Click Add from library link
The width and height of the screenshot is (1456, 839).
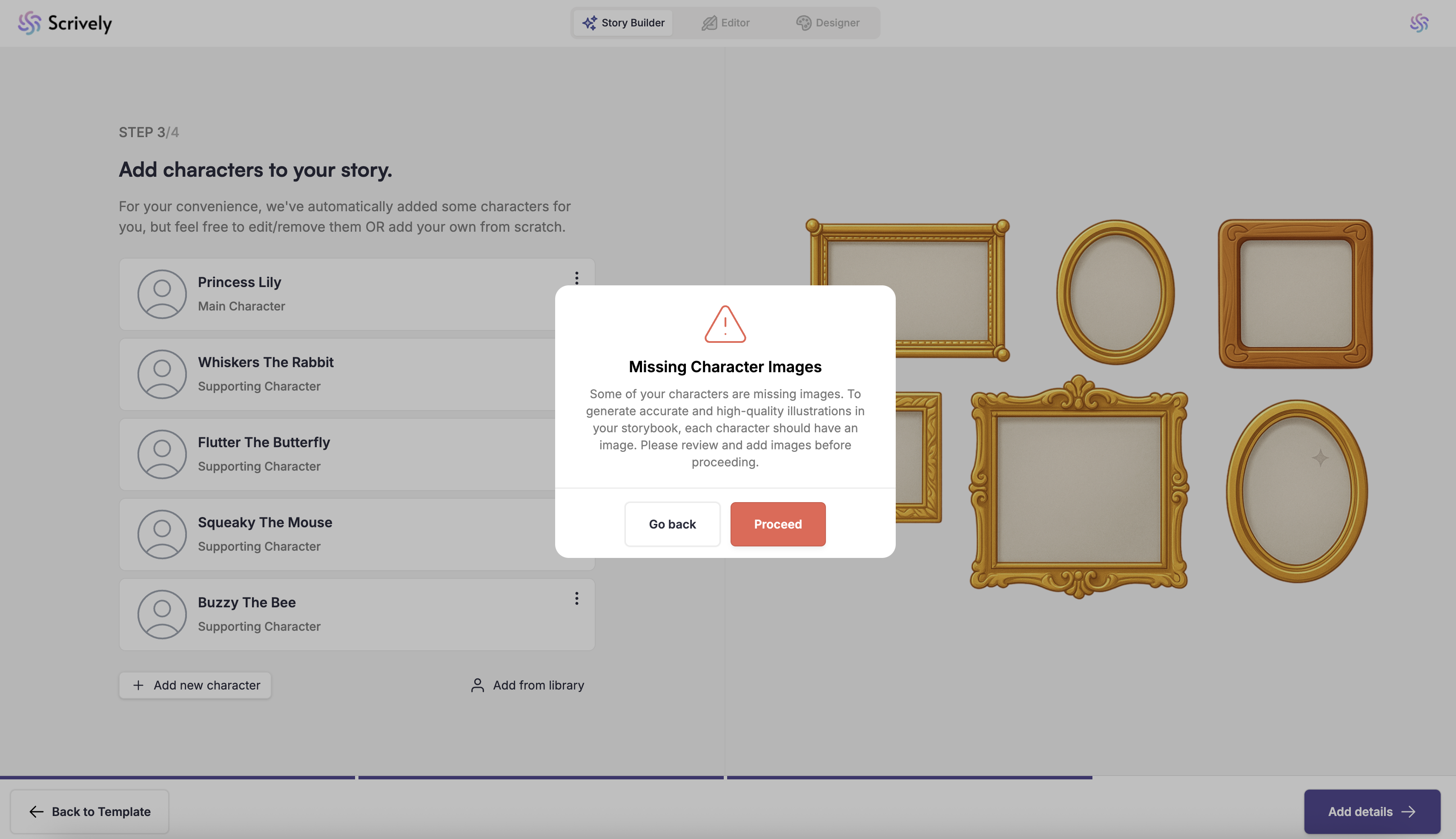tap(527, 685)
